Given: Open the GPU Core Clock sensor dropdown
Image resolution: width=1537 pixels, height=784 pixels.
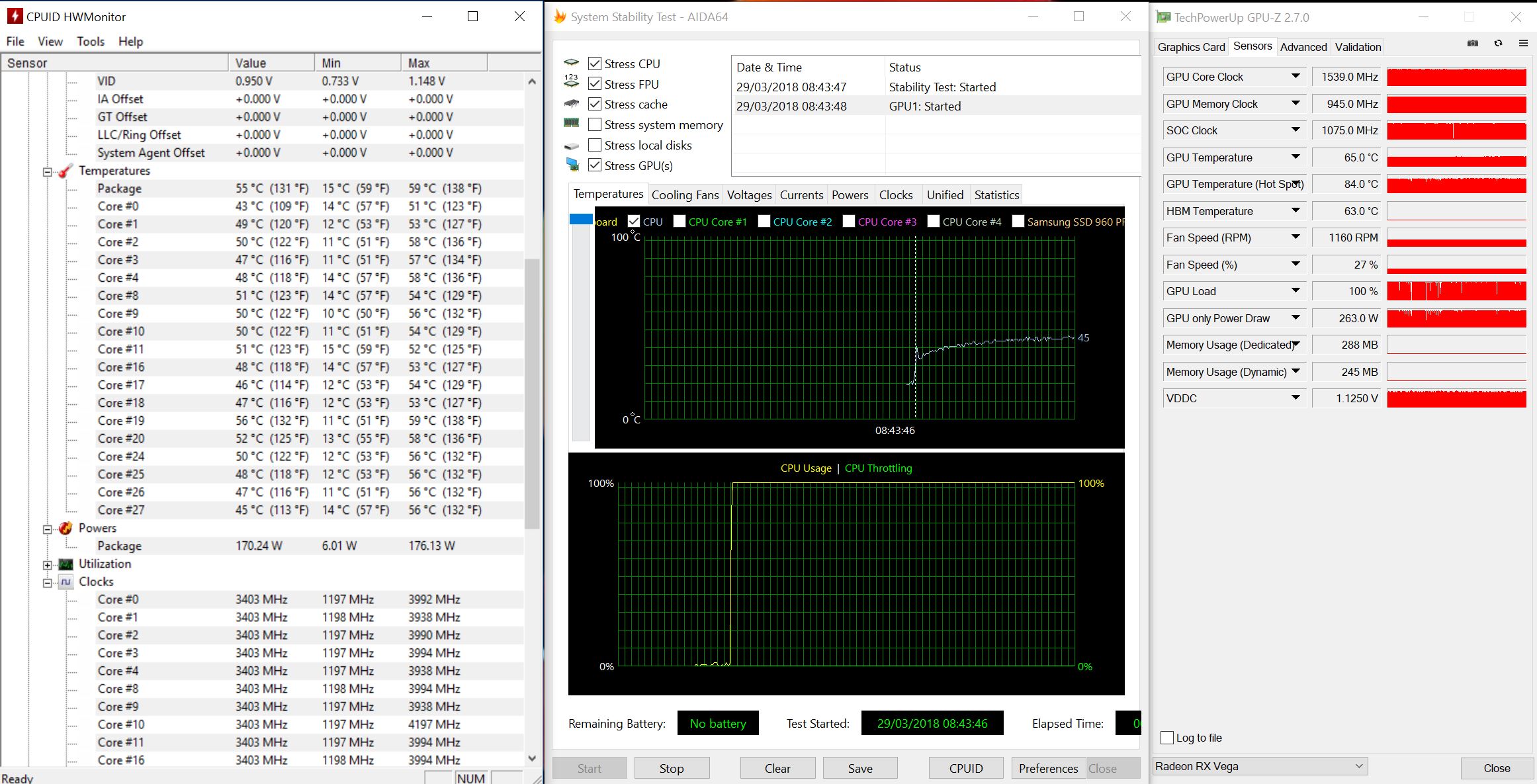Looking at the screenshot, I should coord(1295,77).
